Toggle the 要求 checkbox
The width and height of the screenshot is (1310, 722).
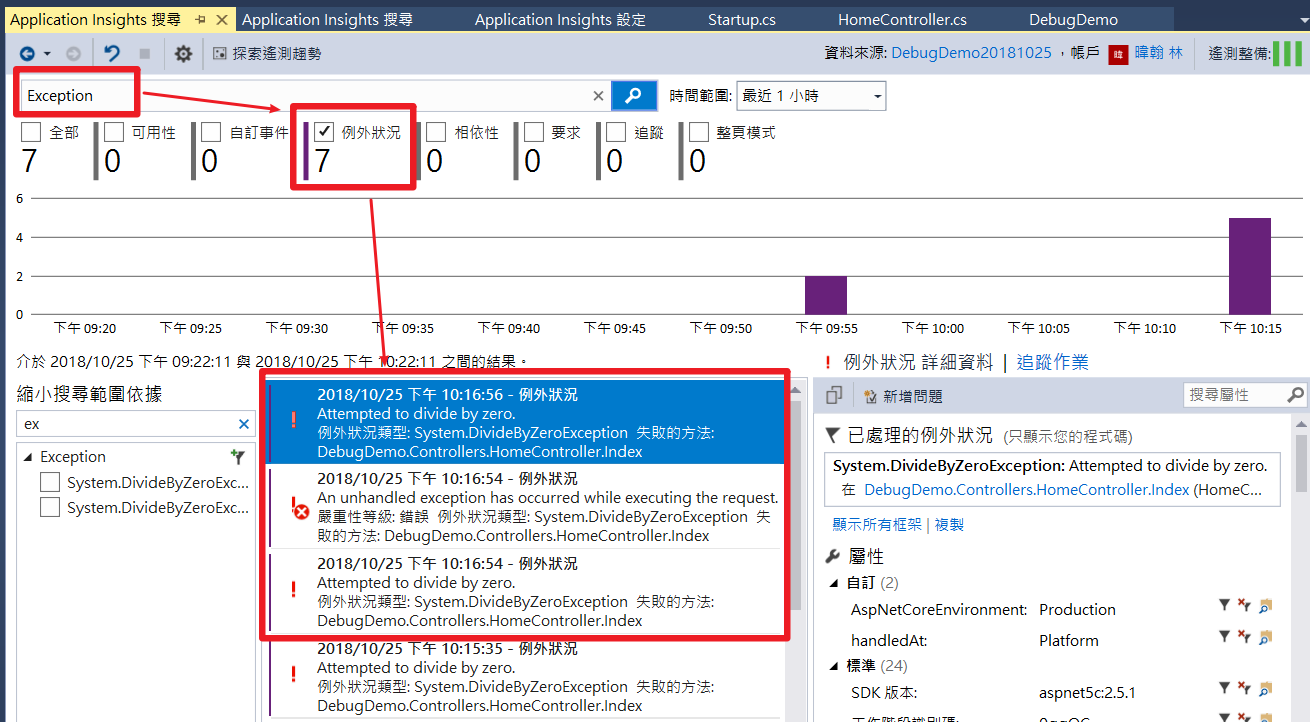(x=534, y=132)
